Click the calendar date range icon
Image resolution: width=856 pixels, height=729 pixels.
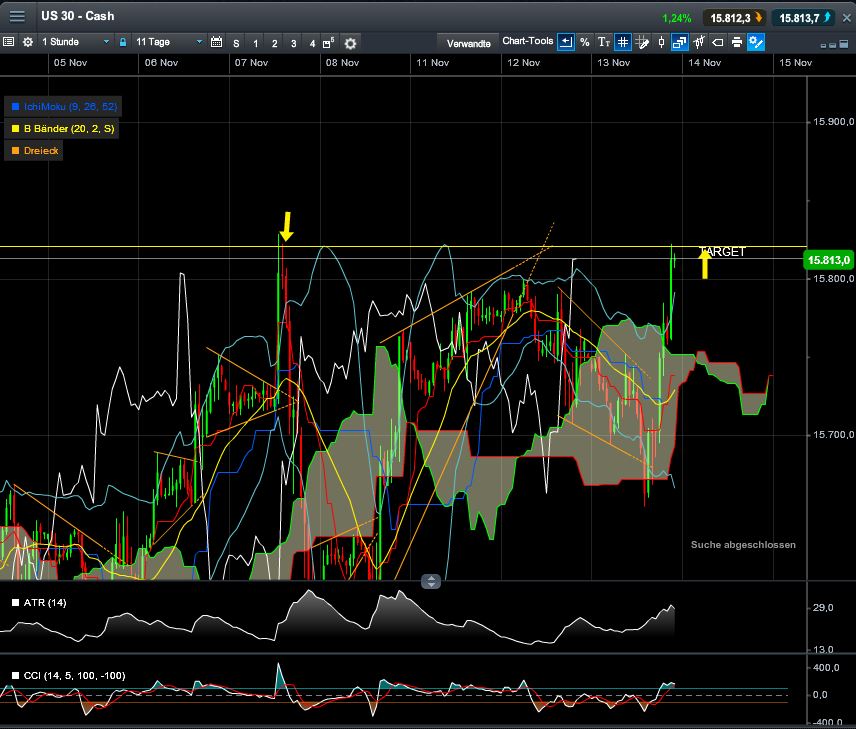point(217,43)
